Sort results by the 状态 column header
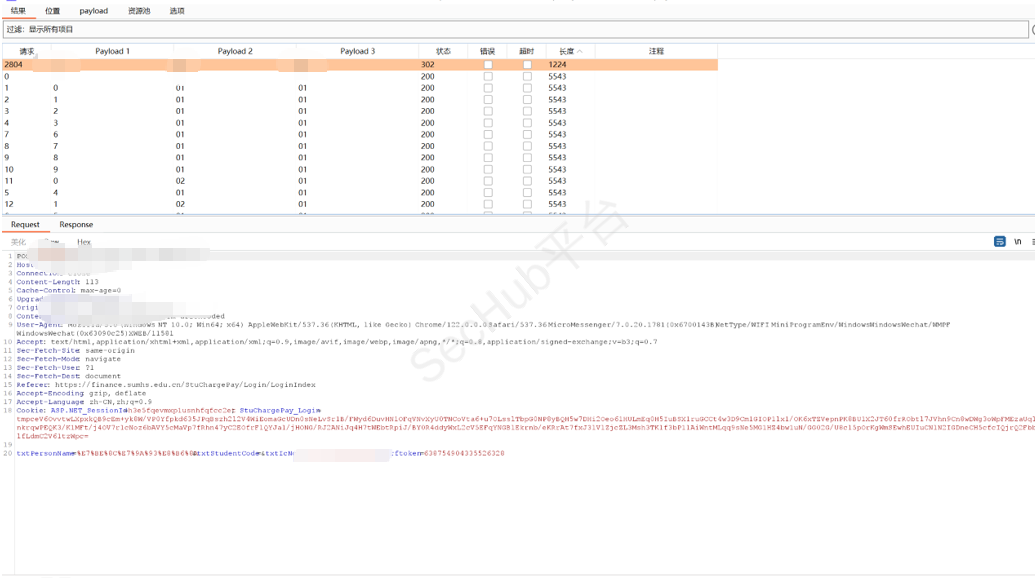The width and height of the screenshot is (1035, 578). point(443,51)
